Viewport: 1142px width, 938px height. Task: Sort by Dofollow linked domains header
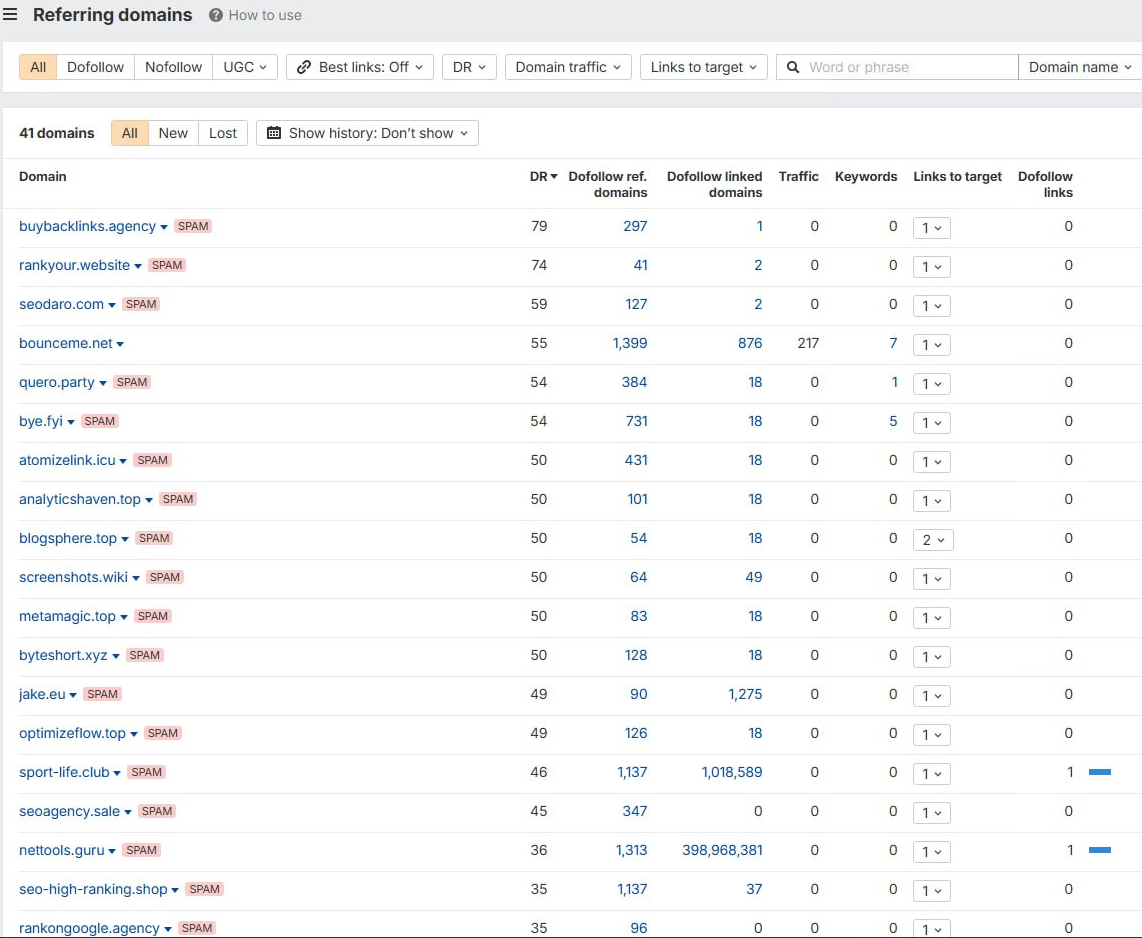tap(714, 184)
